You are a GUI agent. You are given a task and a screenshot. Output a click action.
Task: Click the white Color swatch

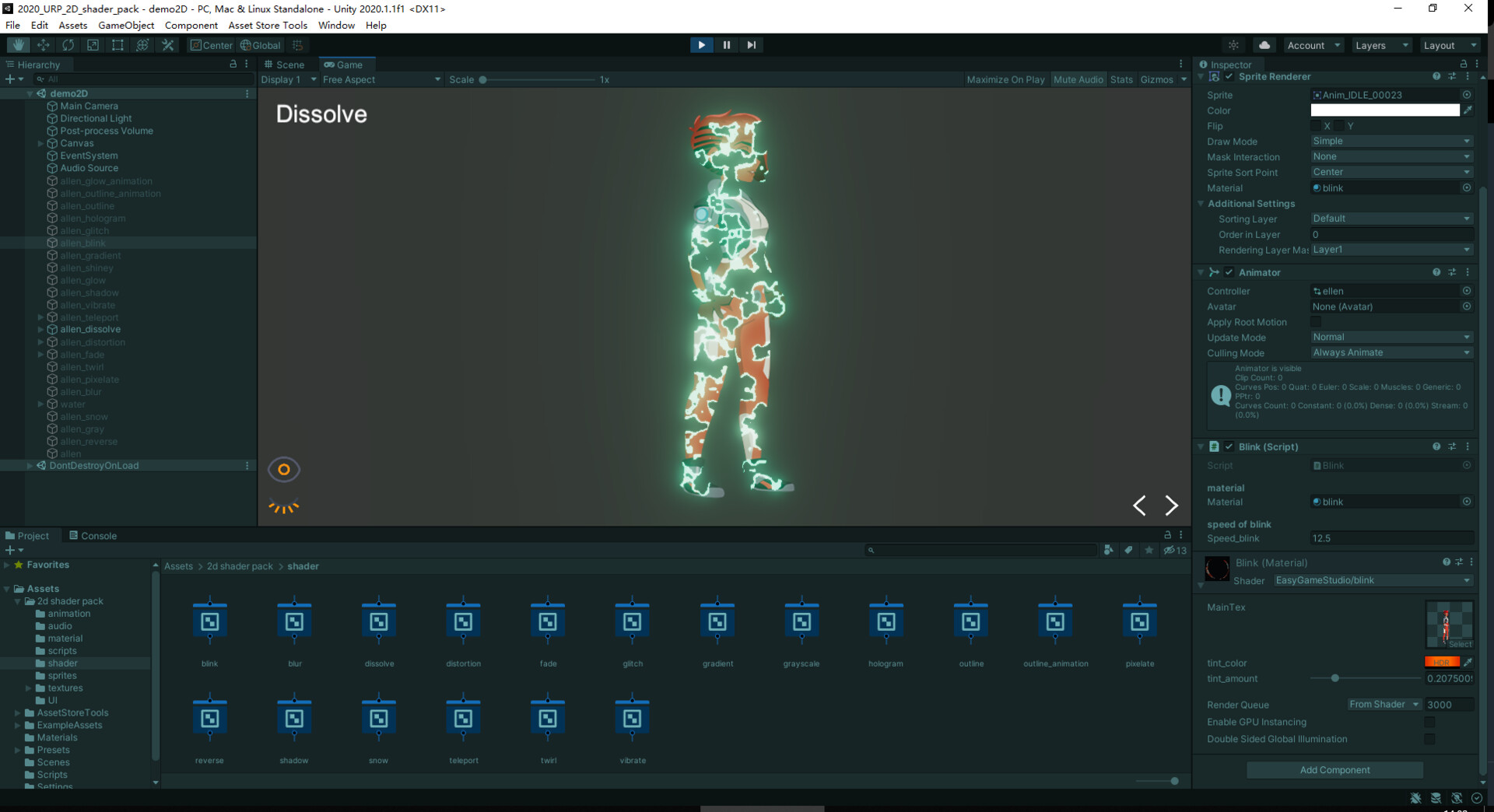(x=1384, y=110)
